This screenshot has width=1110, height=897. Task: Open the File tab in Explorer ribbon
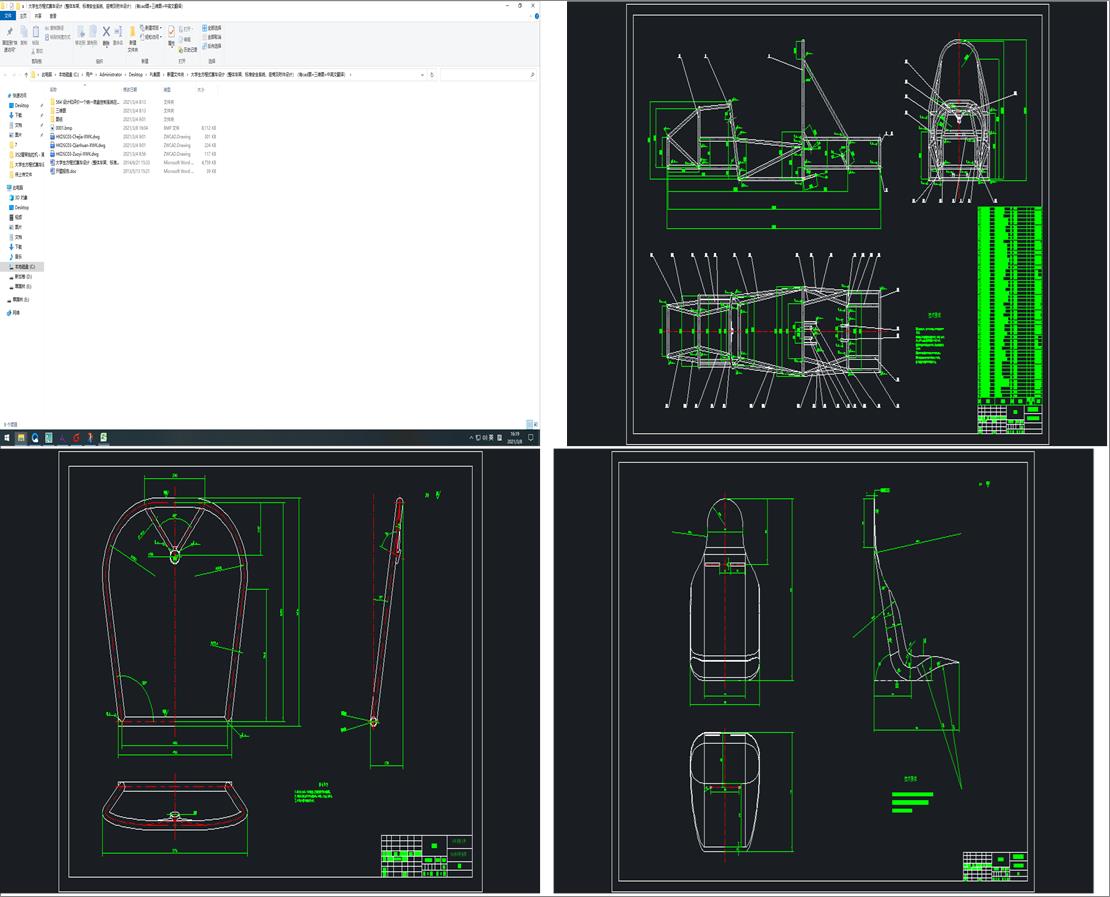9,16
